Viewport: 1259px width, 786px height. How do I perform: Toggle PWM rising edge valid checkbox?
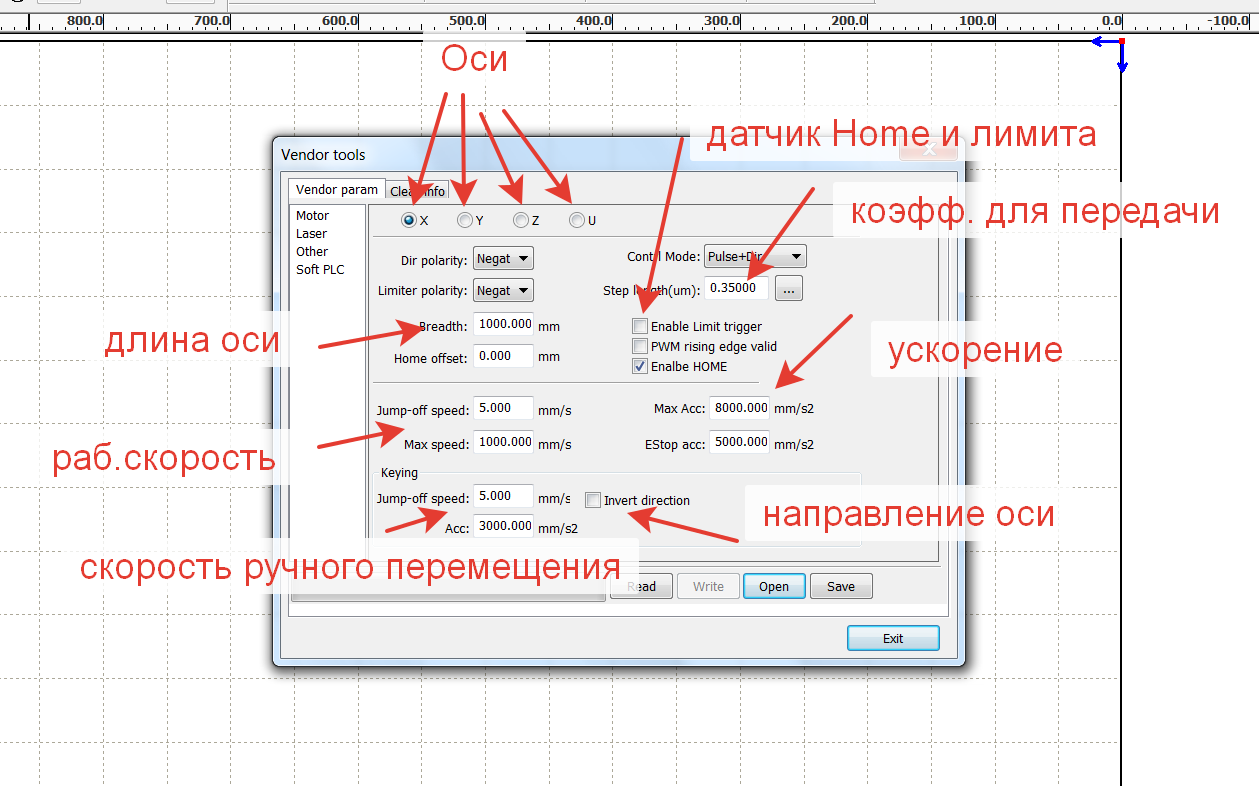[640, 346]
